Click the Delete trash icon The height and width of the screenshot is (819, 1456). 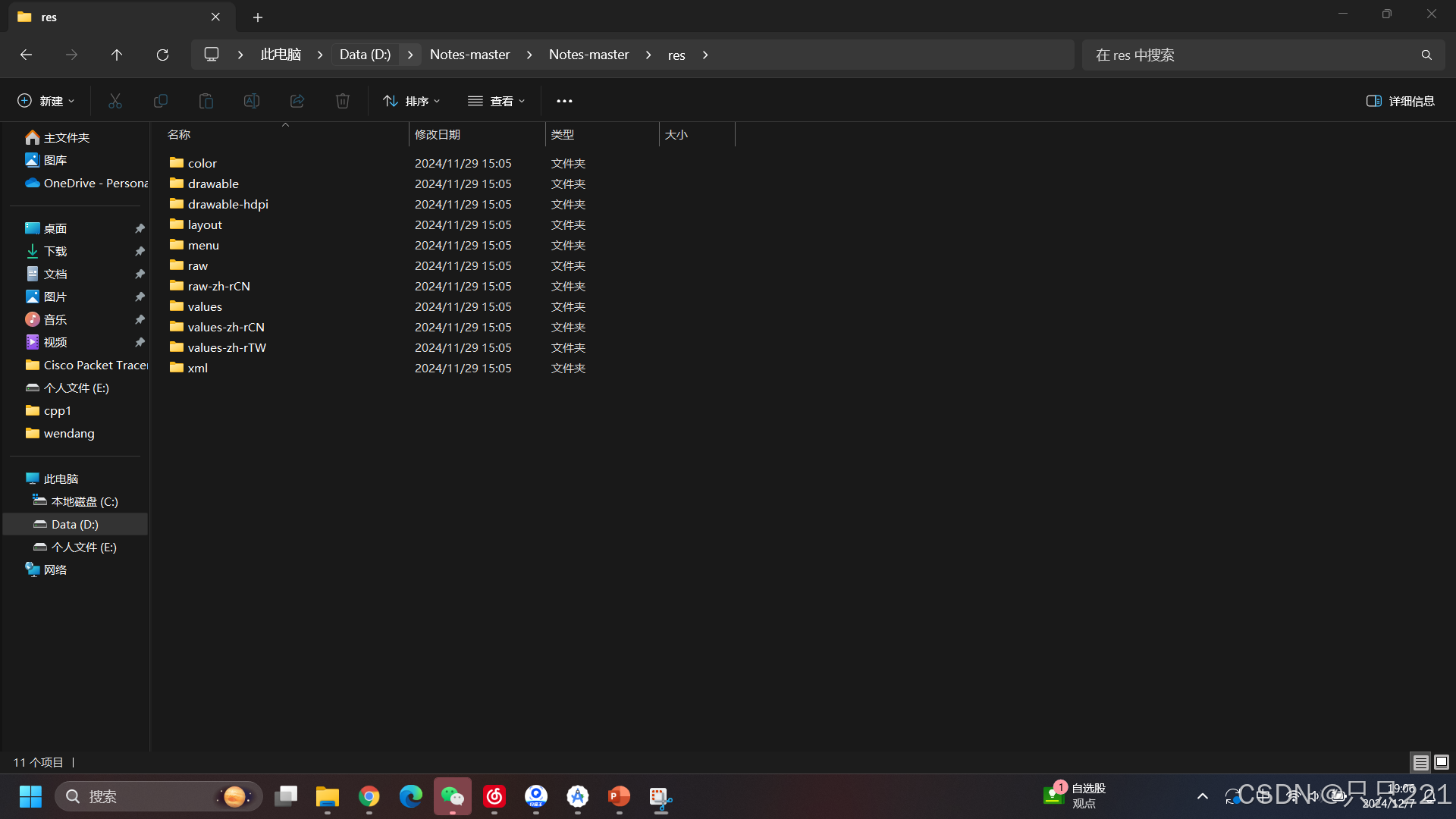tap(343, 101)
